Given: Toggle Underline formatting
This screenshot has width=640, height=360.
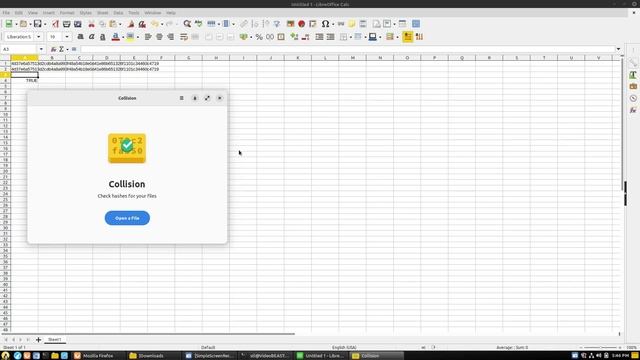Looking at the screenshot, I should (103, 37).
